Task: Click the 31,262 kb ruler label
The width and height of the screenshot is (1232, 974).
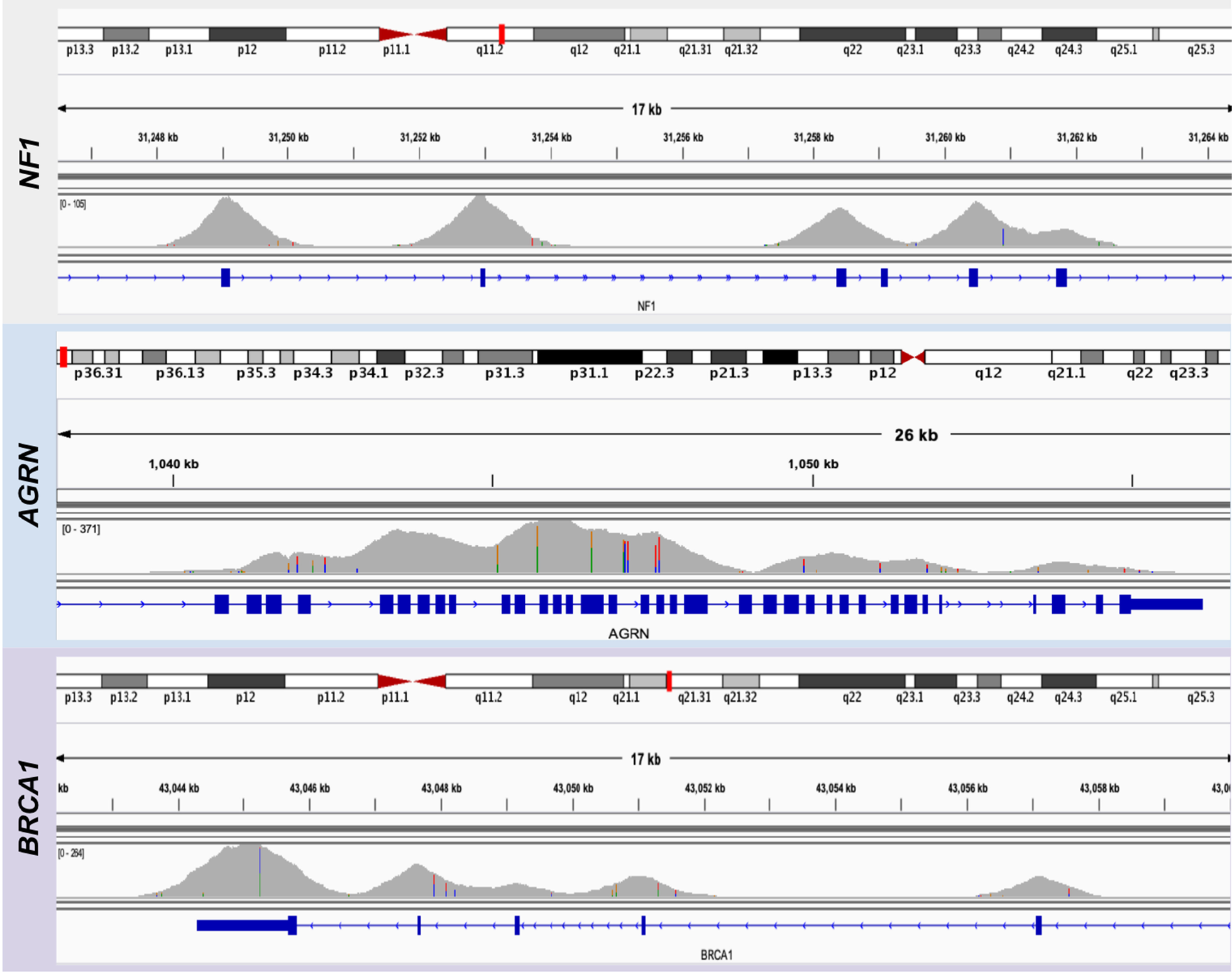Action: 1077,137
